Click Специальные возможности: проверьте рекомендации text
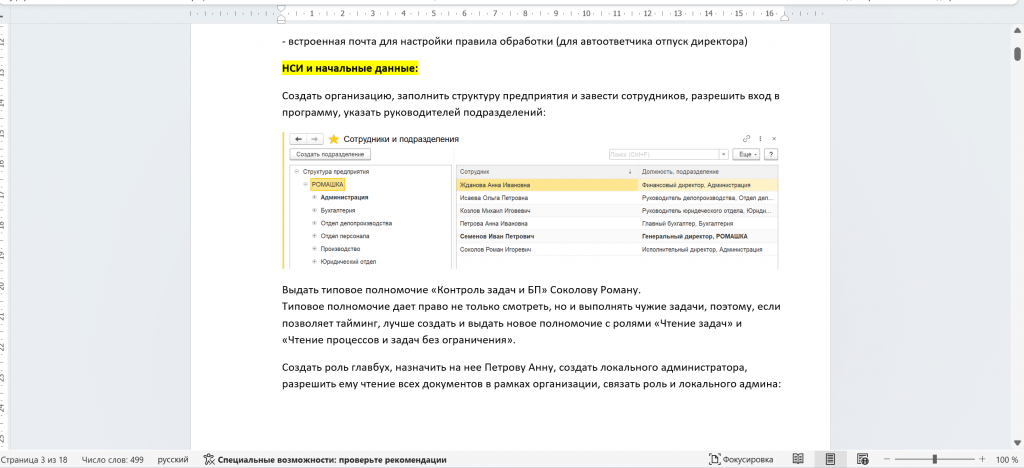Viewport: 1024px width, 468px height. tap(332, 460)
